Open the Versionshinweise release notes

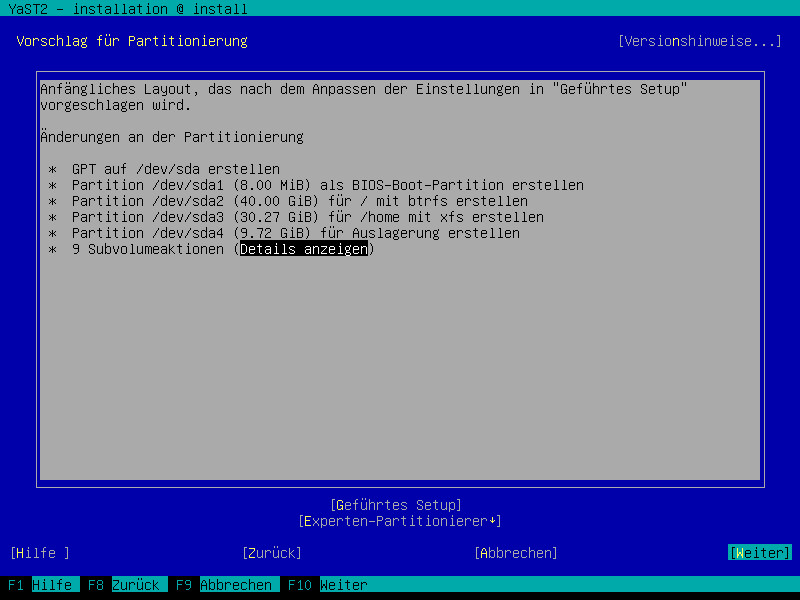click(699, 41)
